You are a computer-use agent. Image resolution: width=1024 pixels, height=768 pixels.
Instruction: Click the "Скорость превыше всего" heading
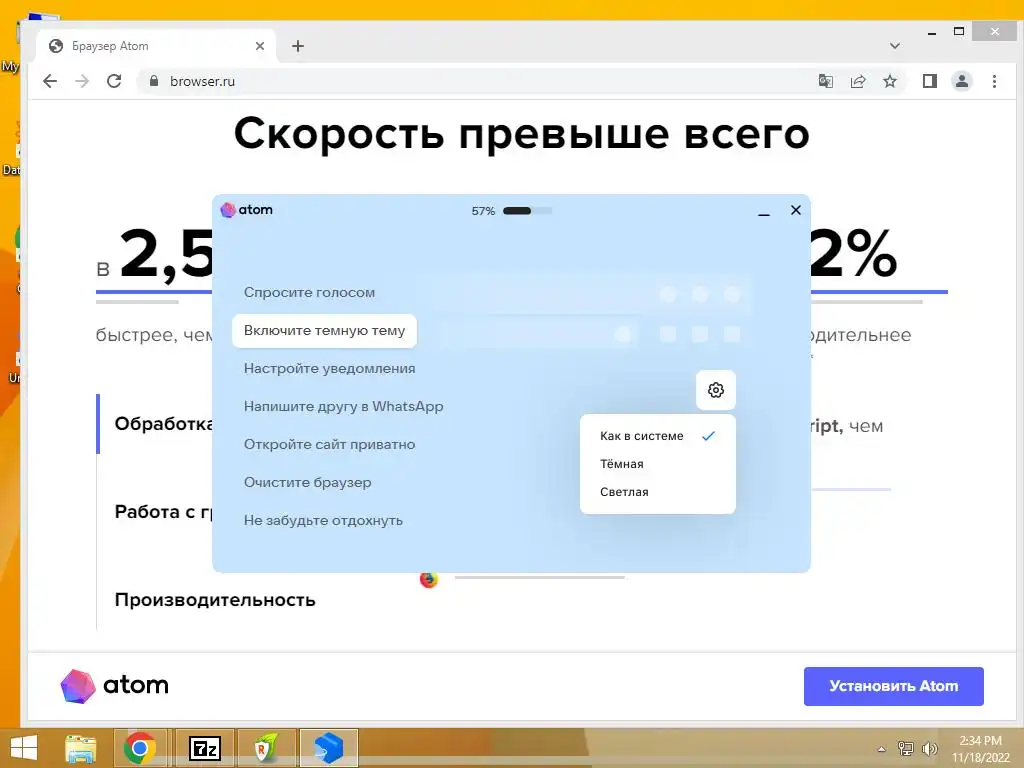522,134
